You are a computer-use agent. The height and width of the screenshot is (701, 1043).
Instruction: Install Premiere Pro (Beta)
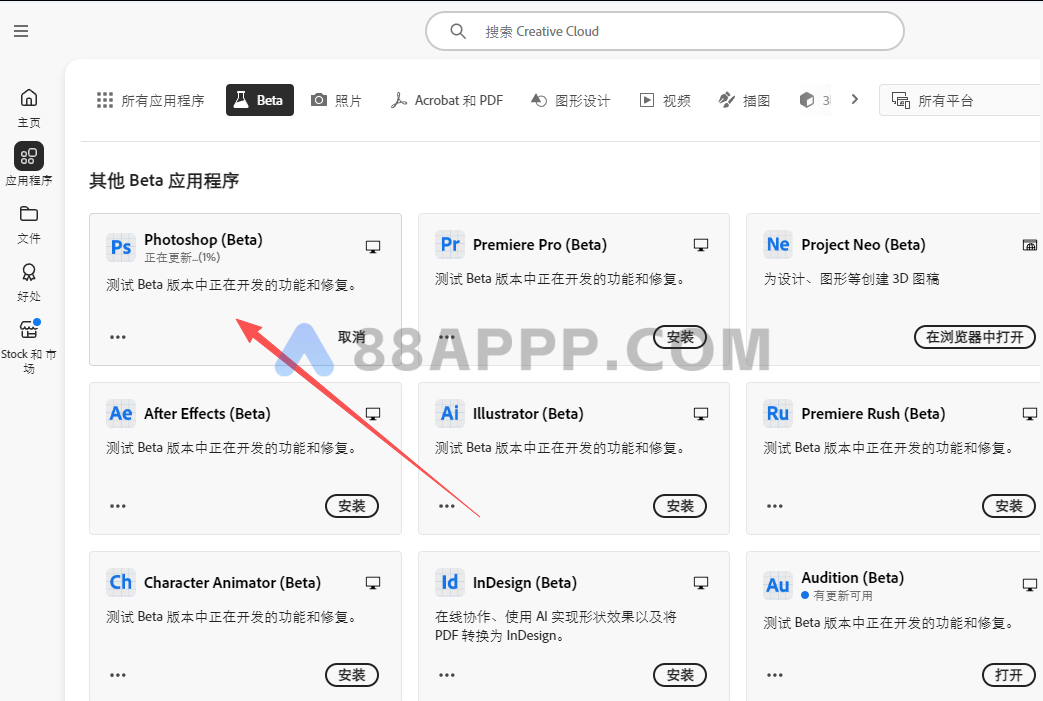[x=680, y=337]
